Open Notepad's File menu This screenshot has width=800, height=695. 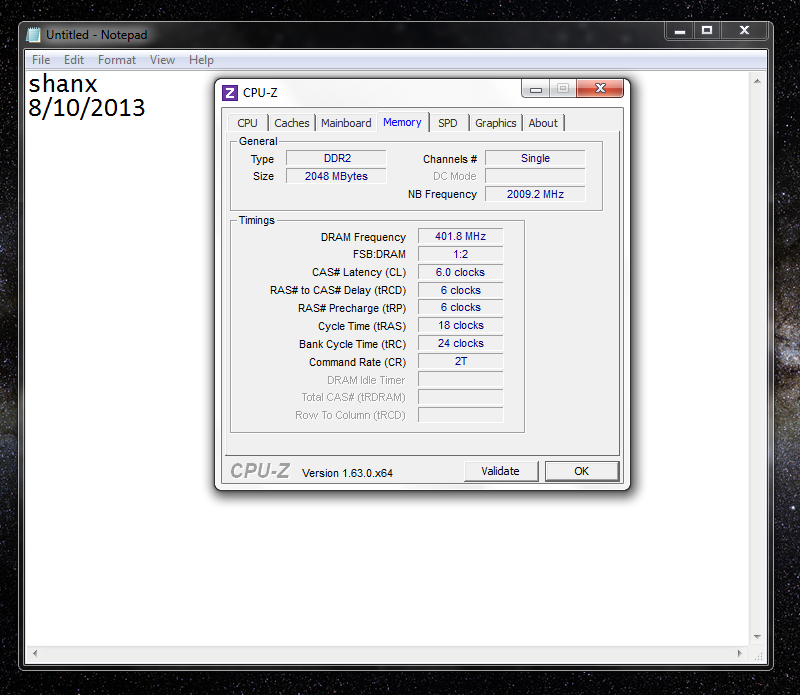coord(41,60)
